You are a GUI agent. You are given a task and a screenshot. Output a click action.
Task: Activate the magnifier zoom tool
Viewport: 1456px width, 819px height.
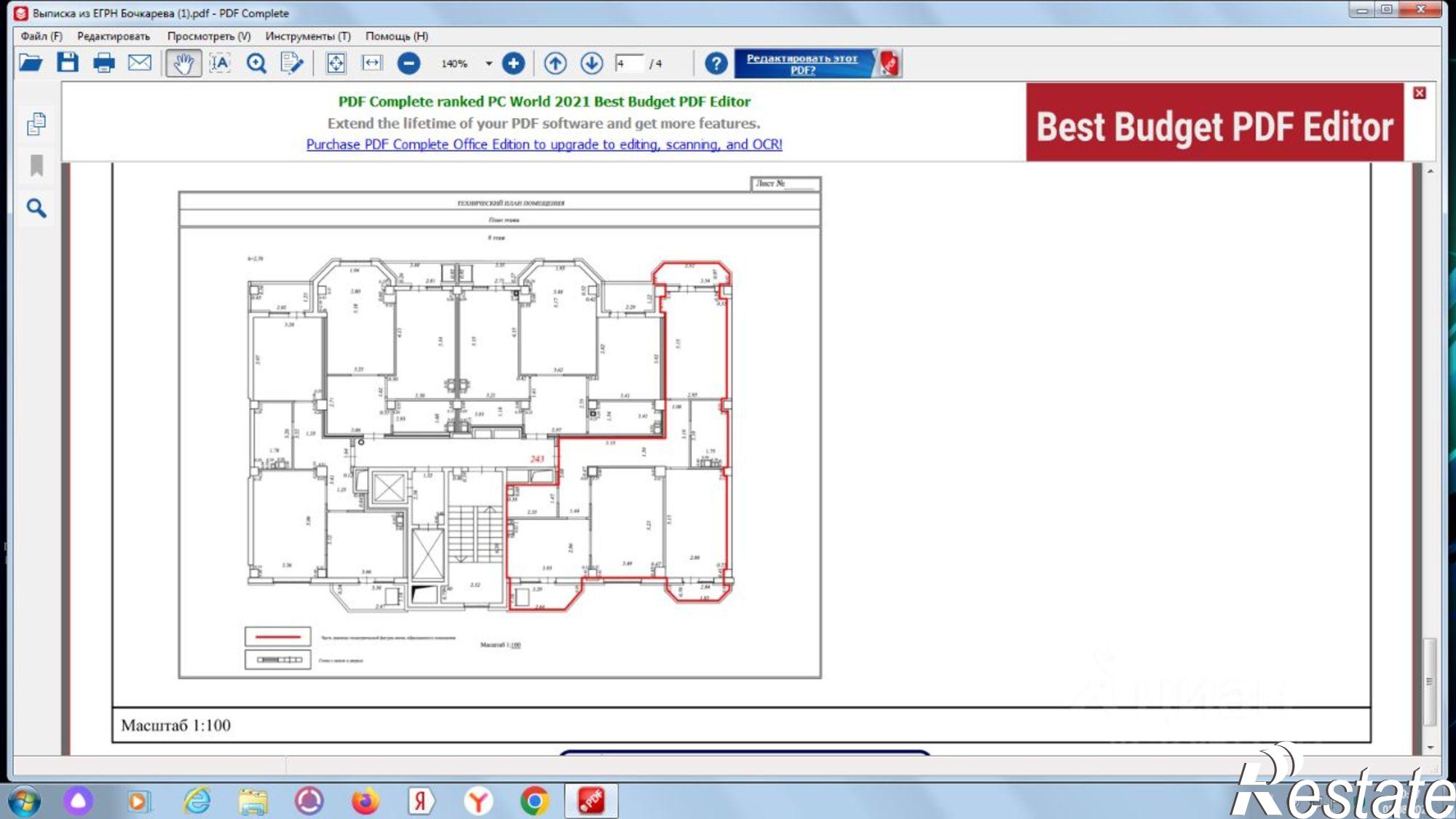[256, 63]
